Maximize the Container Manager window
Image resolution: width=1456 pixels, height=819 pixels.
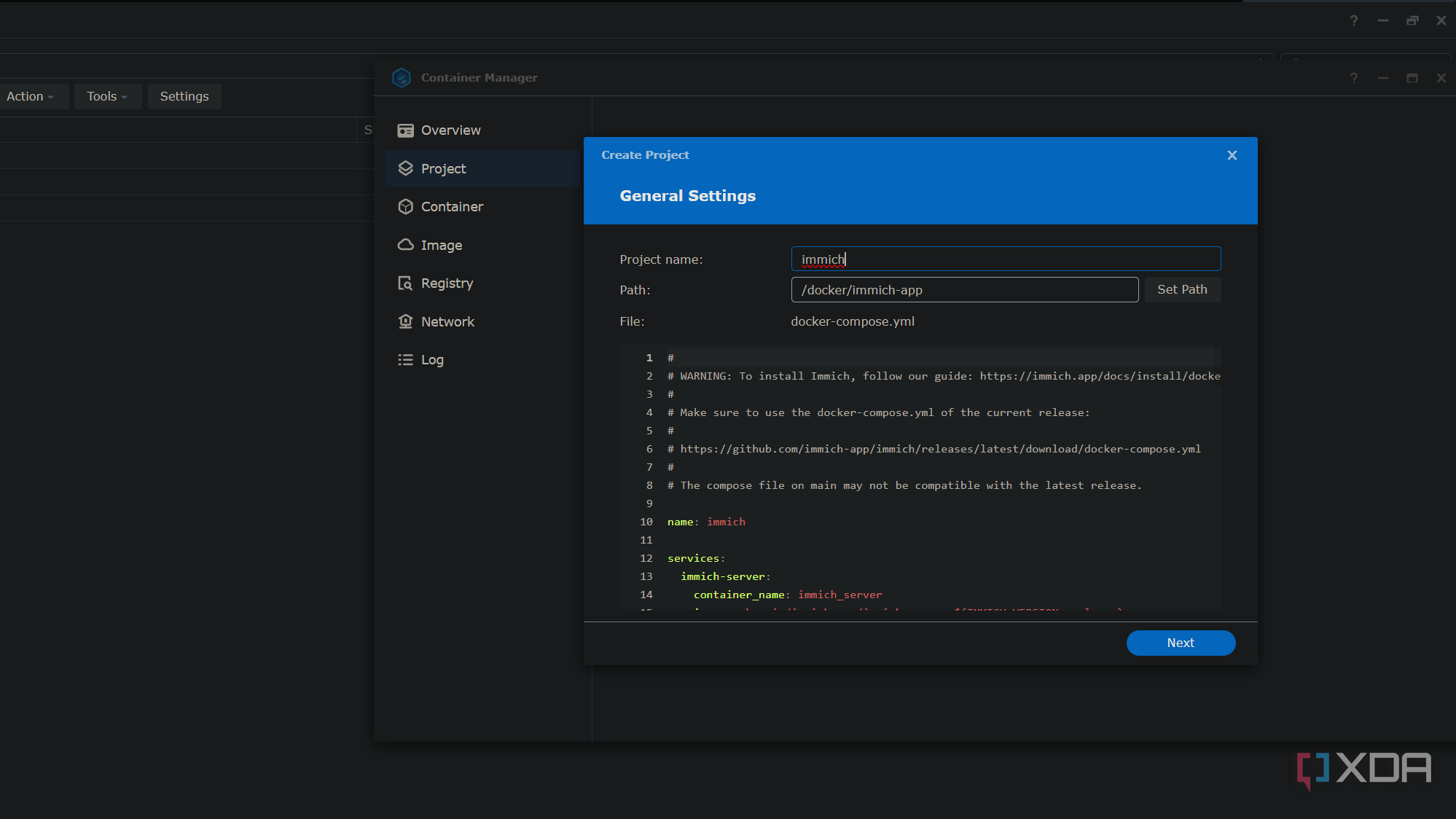point(1412,78)
